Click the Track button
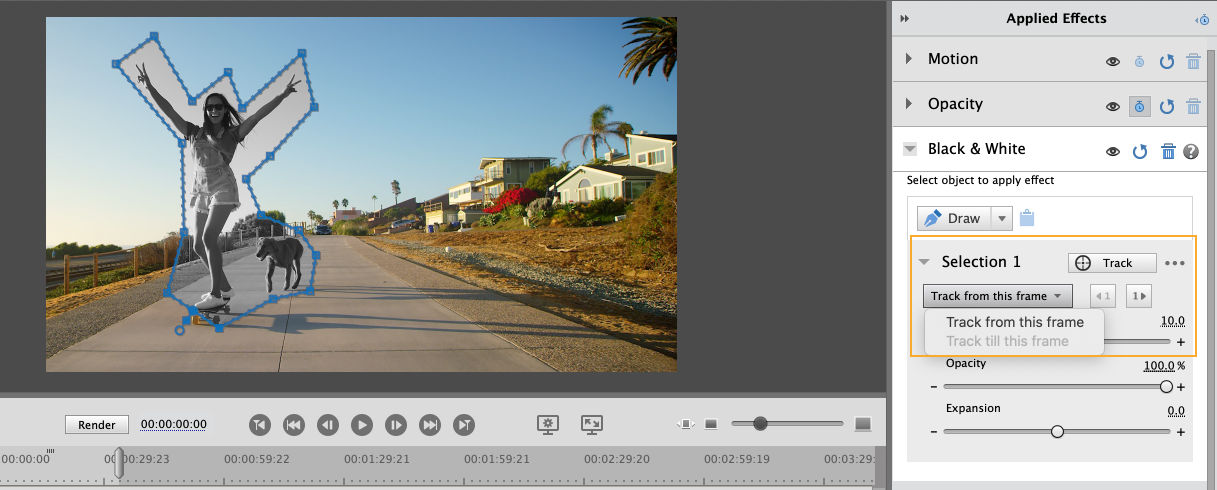The height and width of the screenshot is (490, 1217). click(x=1112, y=263)
